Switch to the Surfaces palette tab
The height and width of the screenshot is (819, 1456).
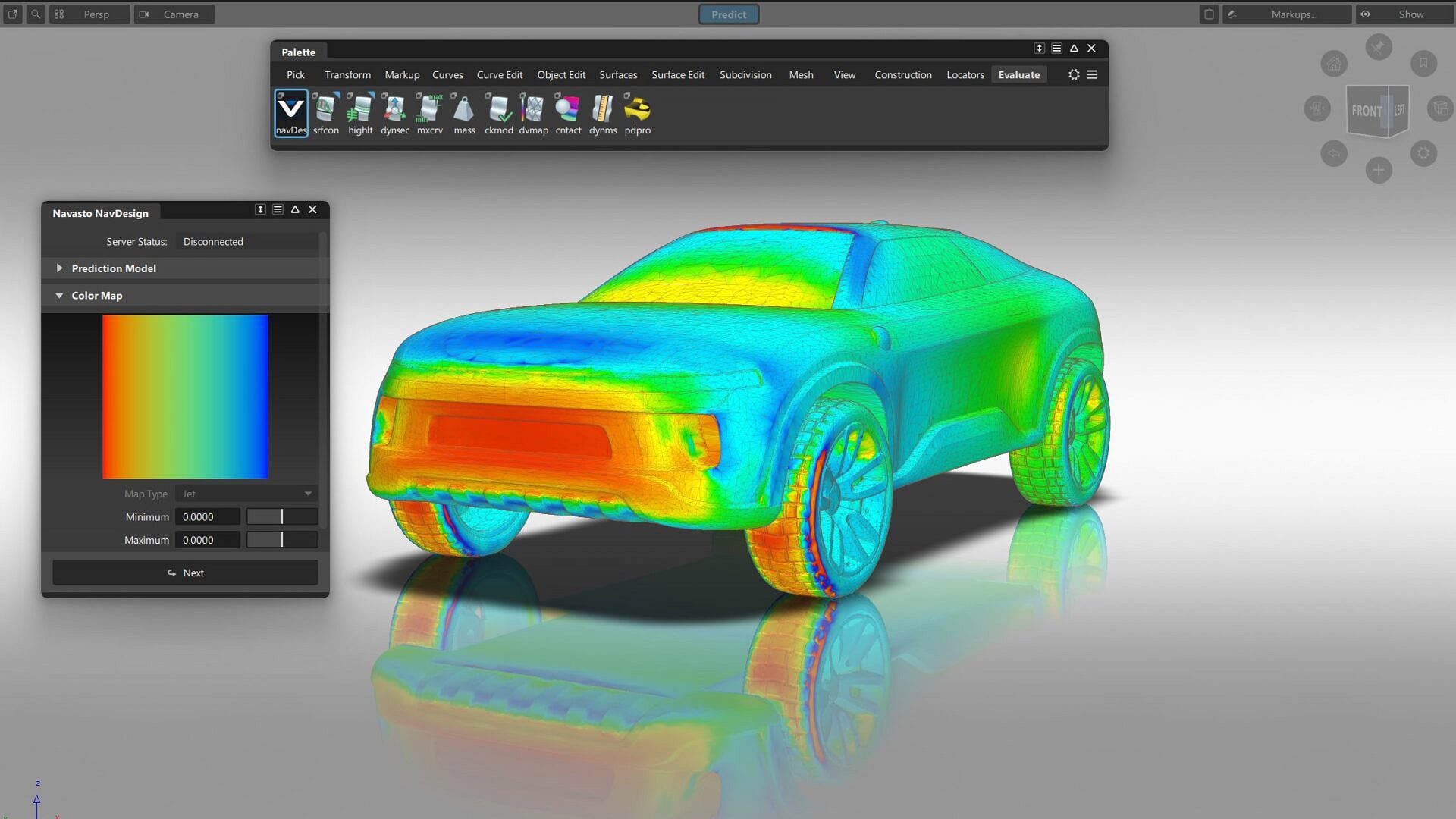click(x=618, y=74)
